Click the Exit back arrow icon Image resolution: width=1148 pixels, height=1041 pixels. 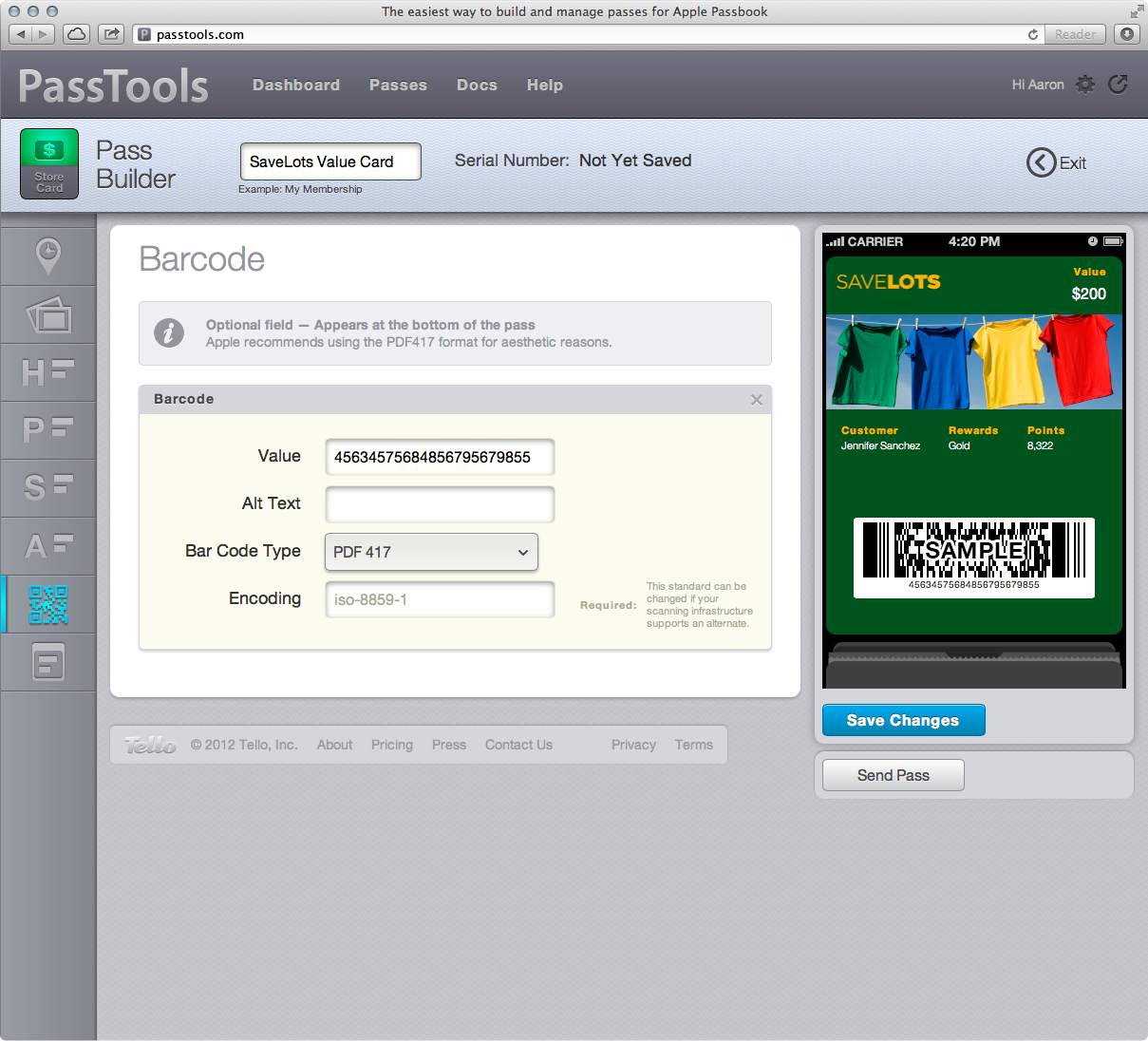(1041, 162)
